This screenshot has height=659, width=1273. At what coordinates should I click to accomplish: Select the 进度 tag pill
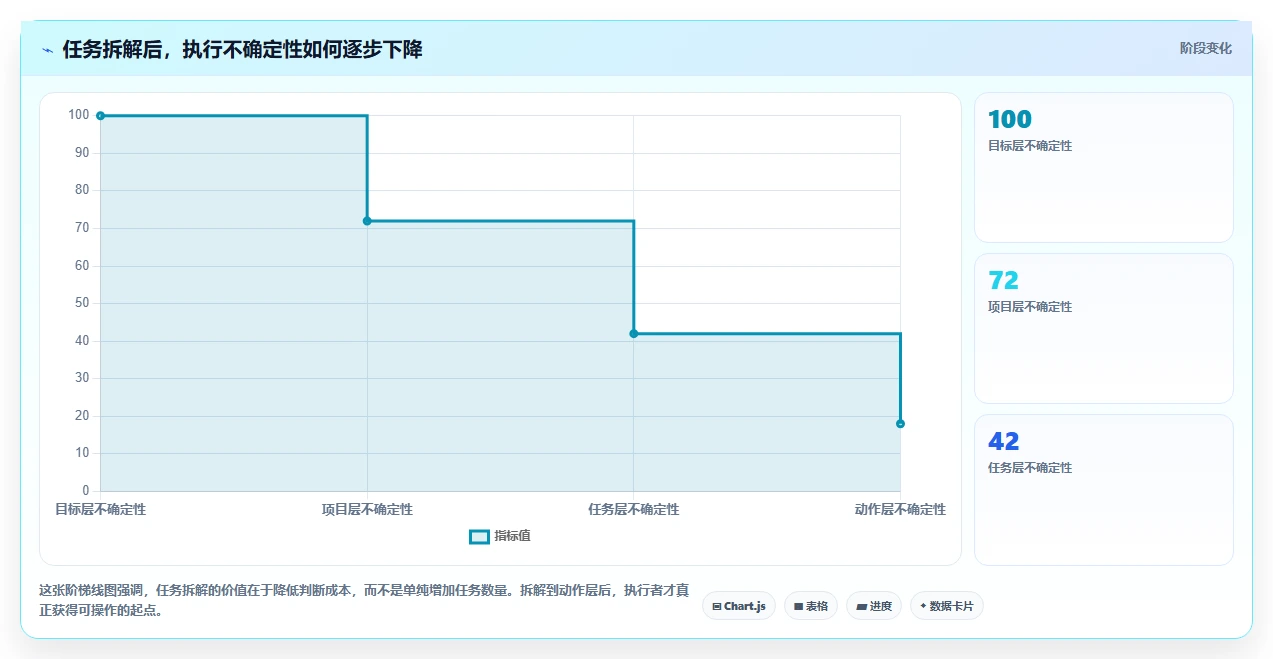[x=874, y=606]
